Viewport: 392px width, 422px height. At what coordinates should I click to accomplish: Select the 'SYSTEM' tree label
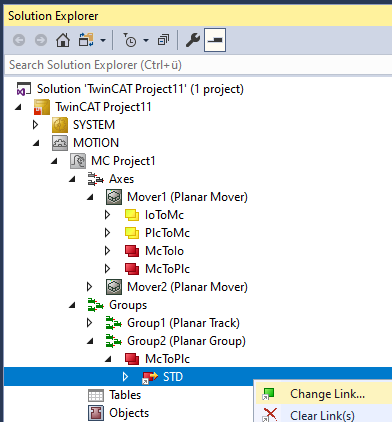click(94, 125)
